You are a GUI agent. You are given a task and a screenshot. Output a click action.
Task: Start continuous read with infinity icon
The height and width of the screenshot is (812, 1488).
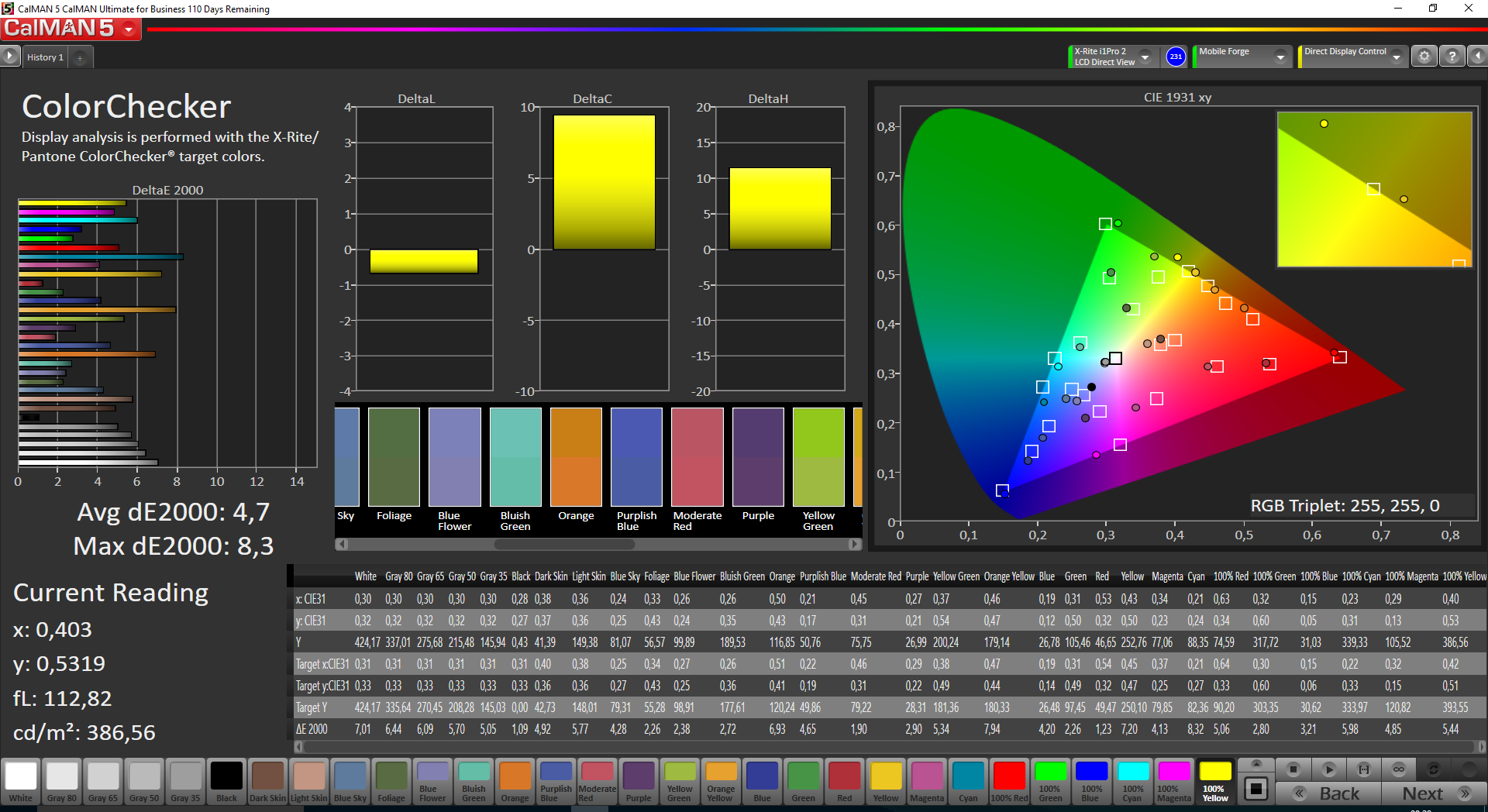coord(1398,769)
